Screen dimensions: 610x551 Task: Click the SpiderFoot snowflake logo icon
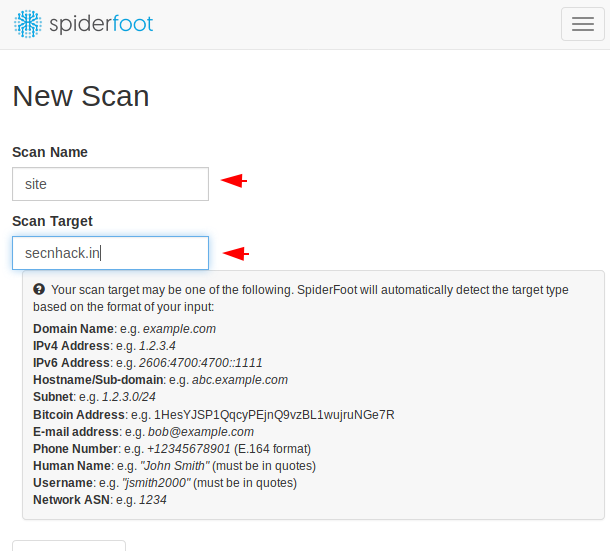pos(28,24)
